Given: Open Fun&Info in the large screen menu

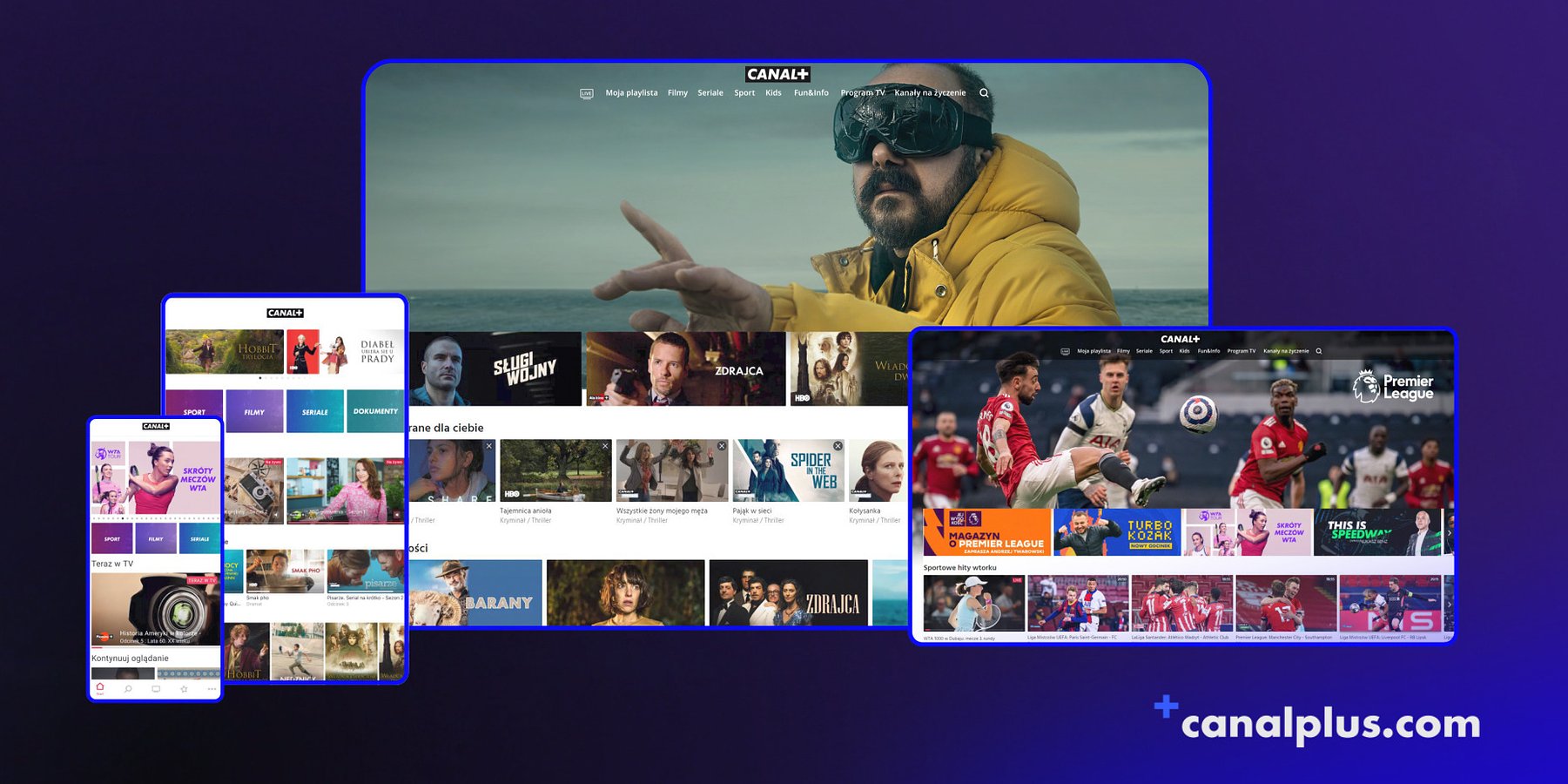Looking at the screenshot, I should point(811,93).
